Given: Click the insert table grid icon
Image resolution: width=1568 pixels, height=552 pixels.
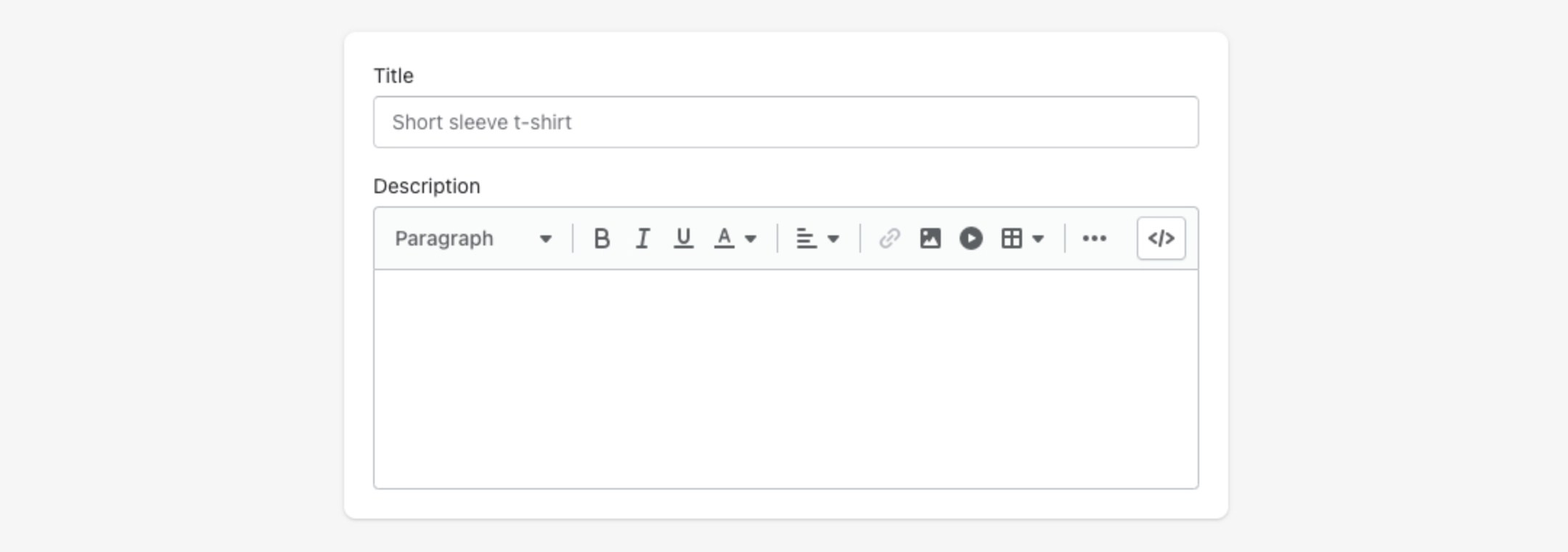Looking at the screenshot, I should [1011, 238].
